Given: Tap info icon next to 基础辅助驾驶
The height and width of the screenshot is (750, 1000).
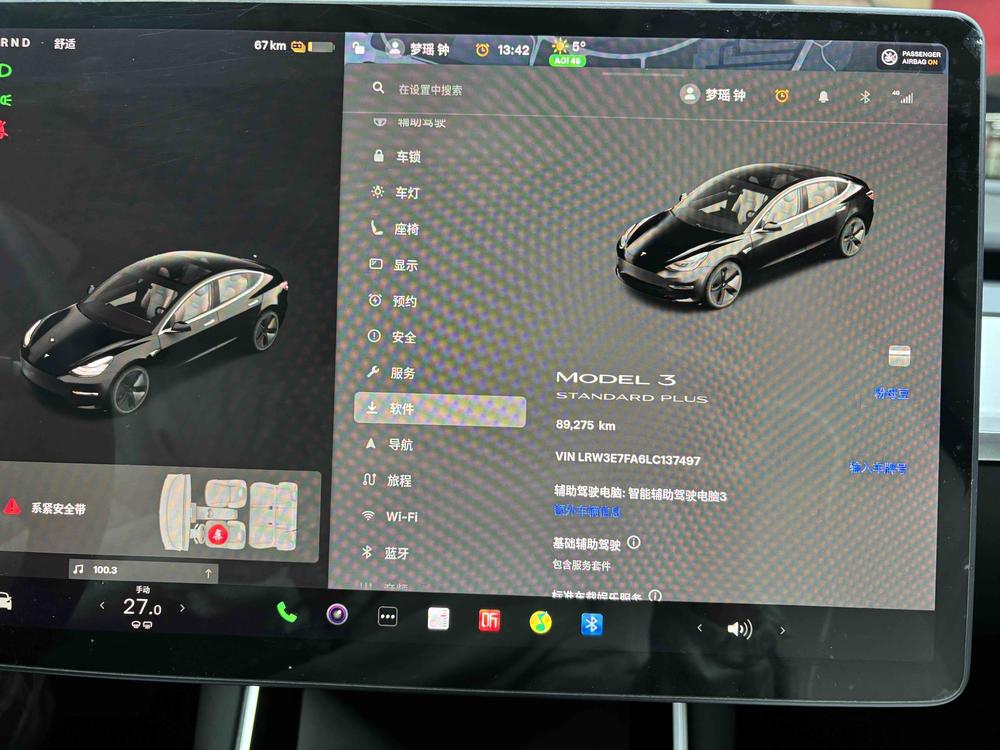Looking at the screenshot, I should click(634, 542).
